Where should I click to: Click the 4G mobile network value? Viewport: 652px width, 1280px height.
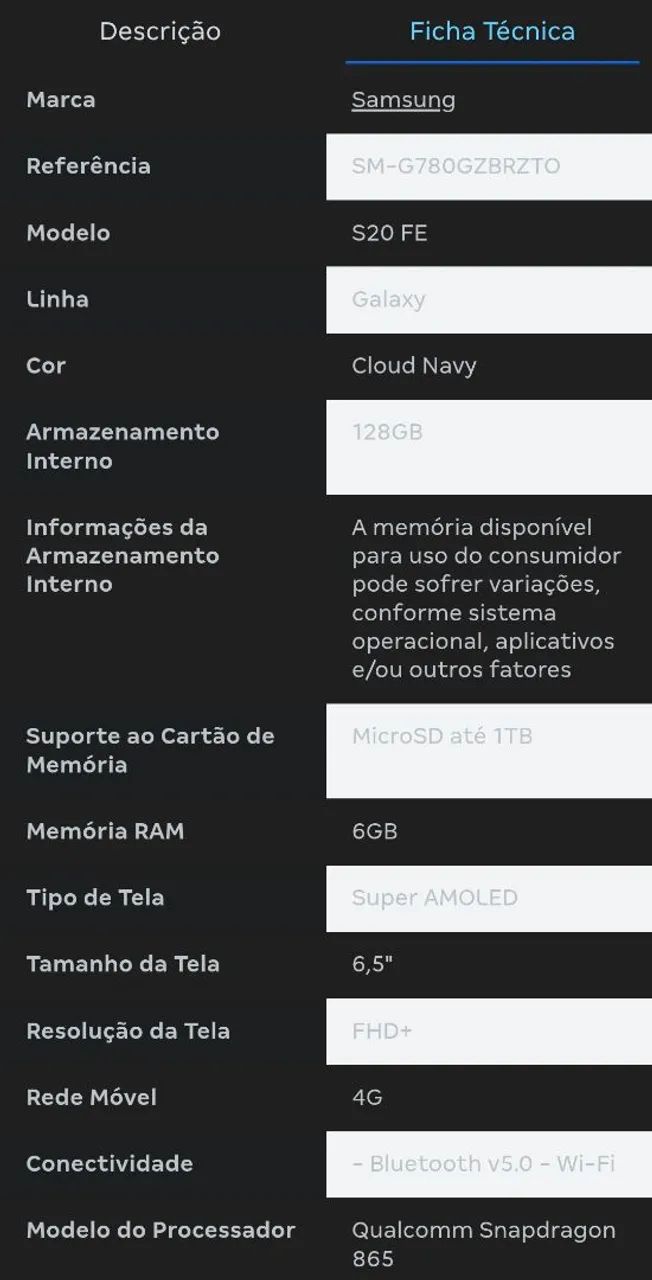(367, 1098)
